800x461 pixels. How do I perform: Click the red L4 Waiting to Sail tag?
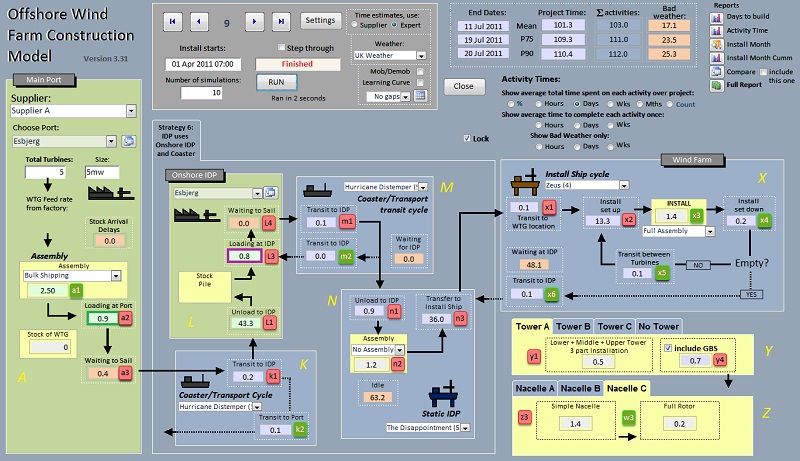click(x=268, y=223)
